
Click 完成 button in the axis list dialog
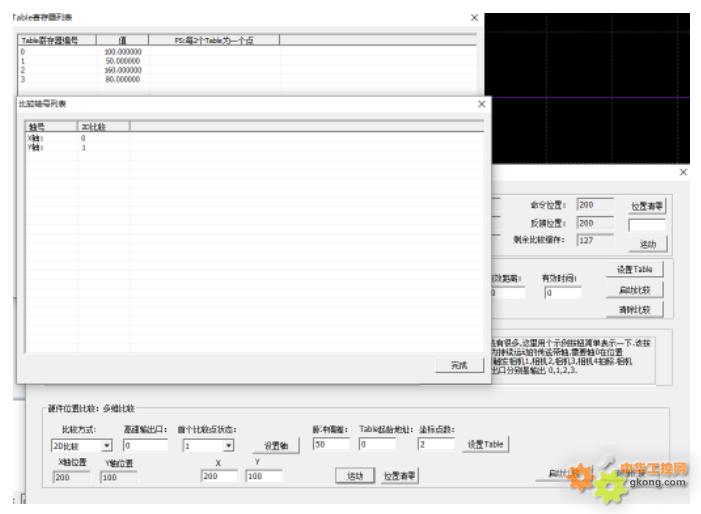coord(460,365)
